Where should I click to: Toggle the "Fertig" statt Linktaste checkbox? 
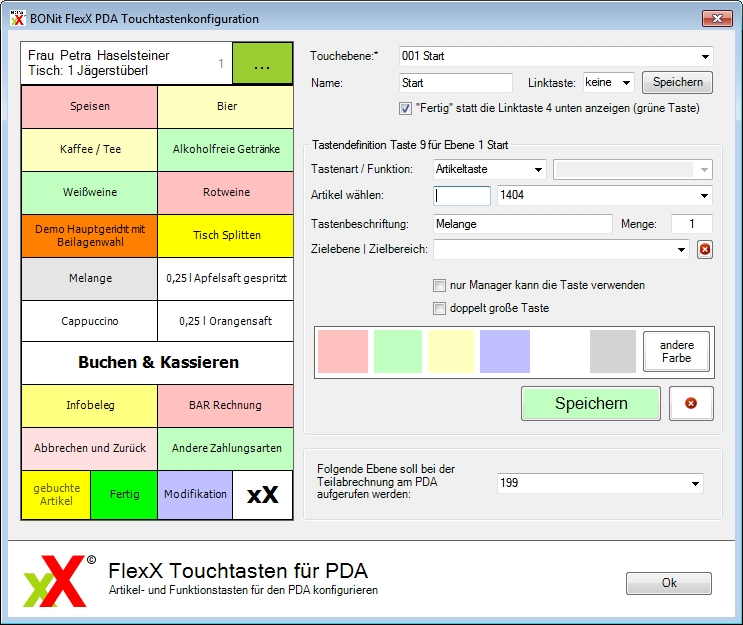point(406,108)
